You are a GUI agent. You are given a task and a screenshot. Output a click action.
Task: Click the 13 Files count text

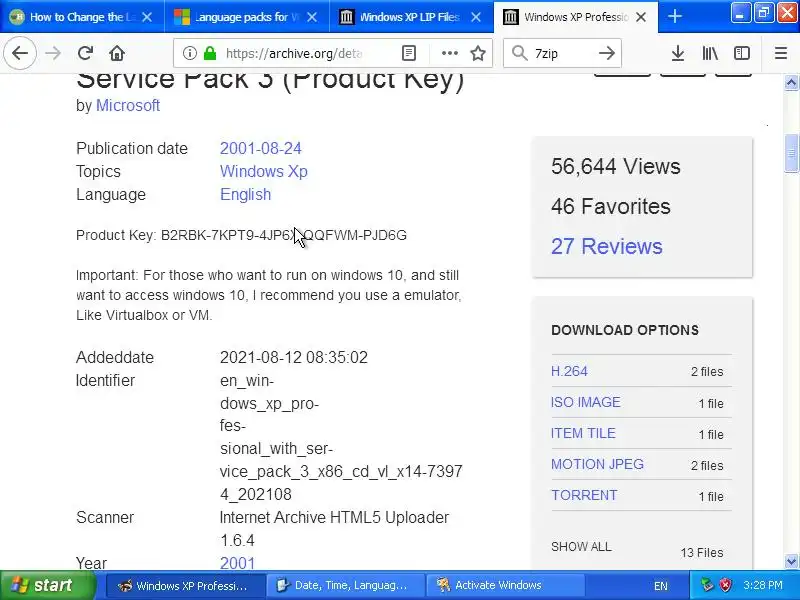[x=702, y=553]
